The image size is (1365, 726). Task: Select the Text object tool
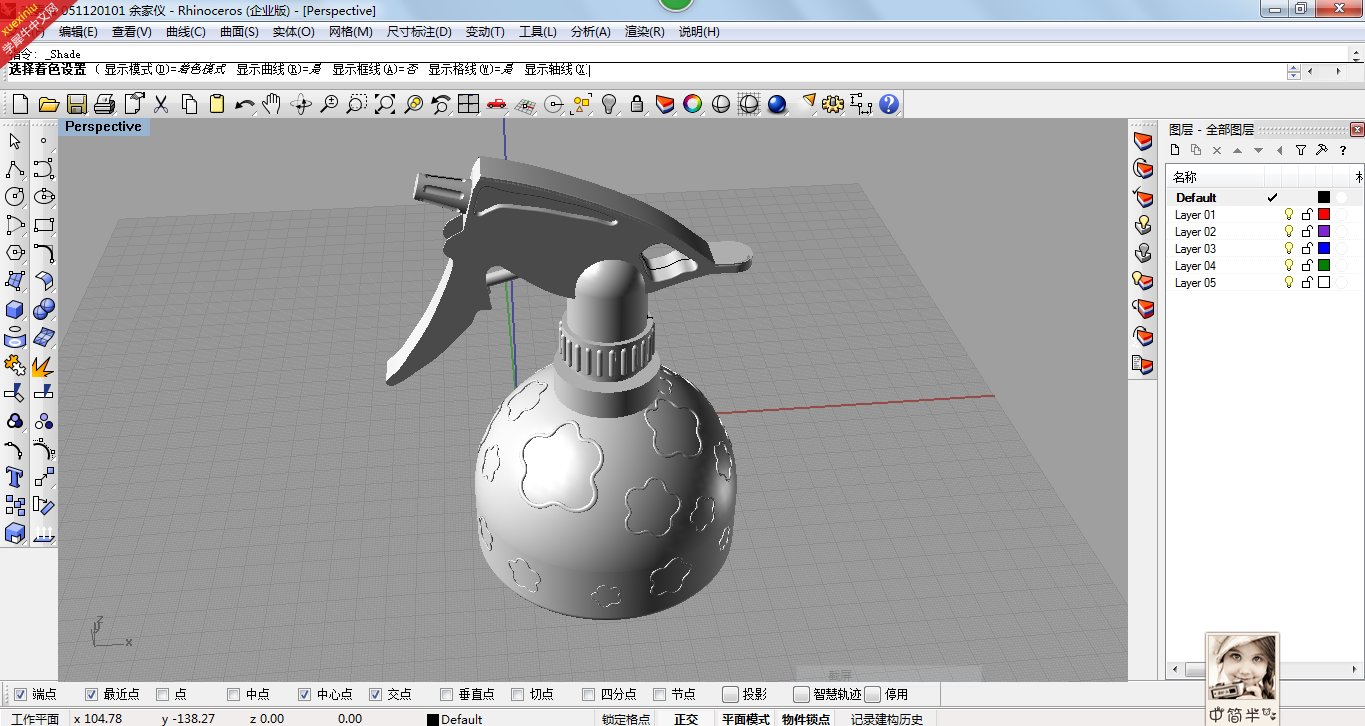click(x=15, y=477)
